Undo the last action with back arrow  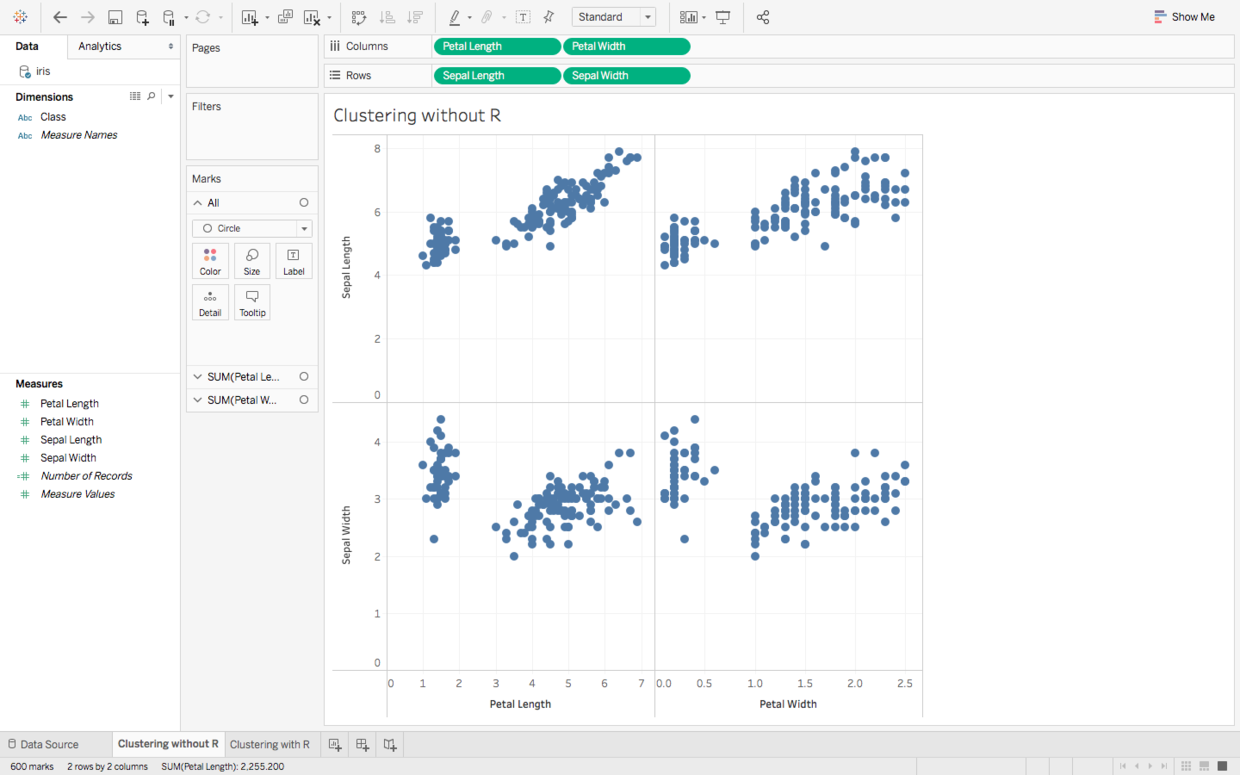[60, 17]
